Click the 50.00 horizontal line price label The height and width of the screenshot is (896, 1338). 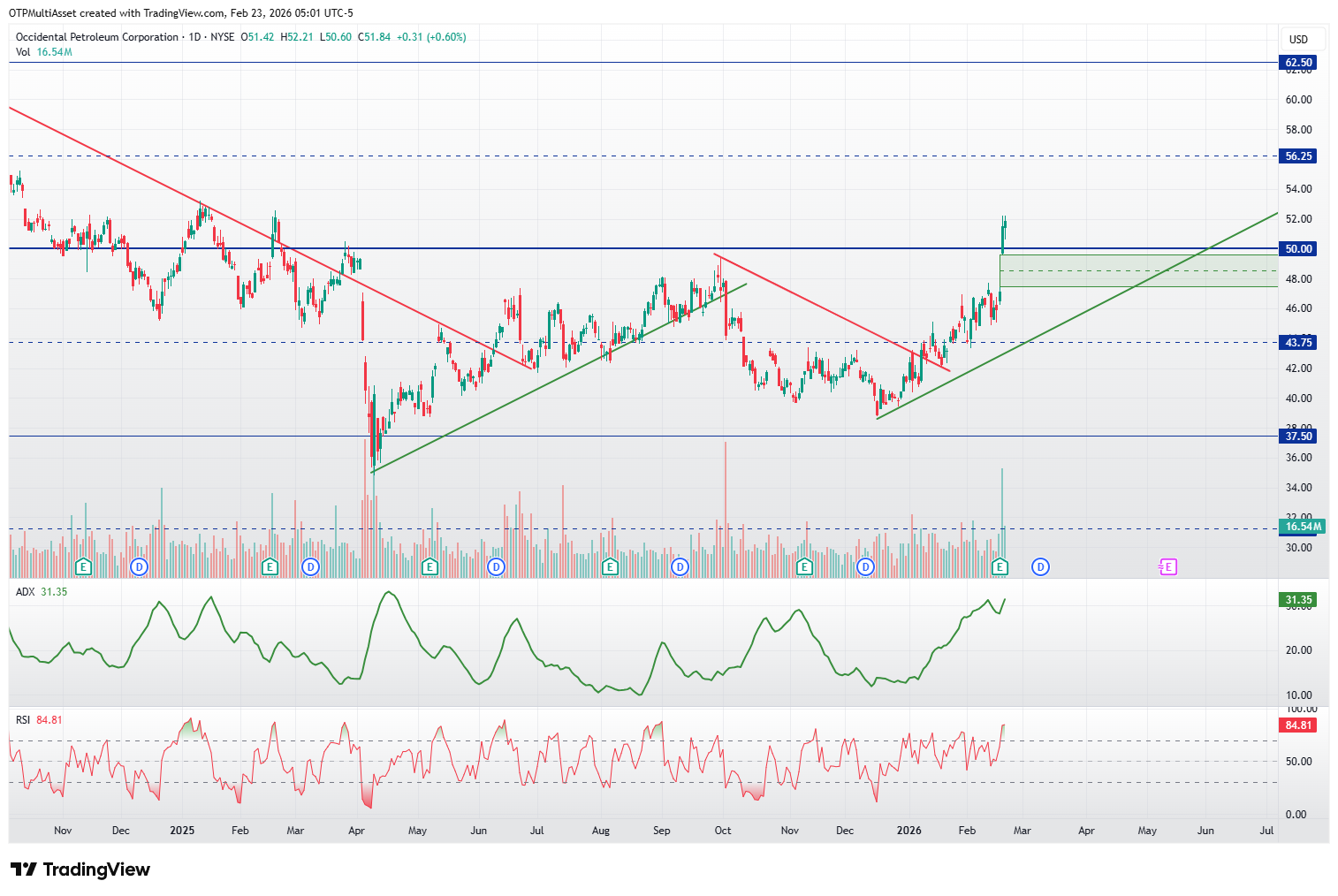point(1298,249)
